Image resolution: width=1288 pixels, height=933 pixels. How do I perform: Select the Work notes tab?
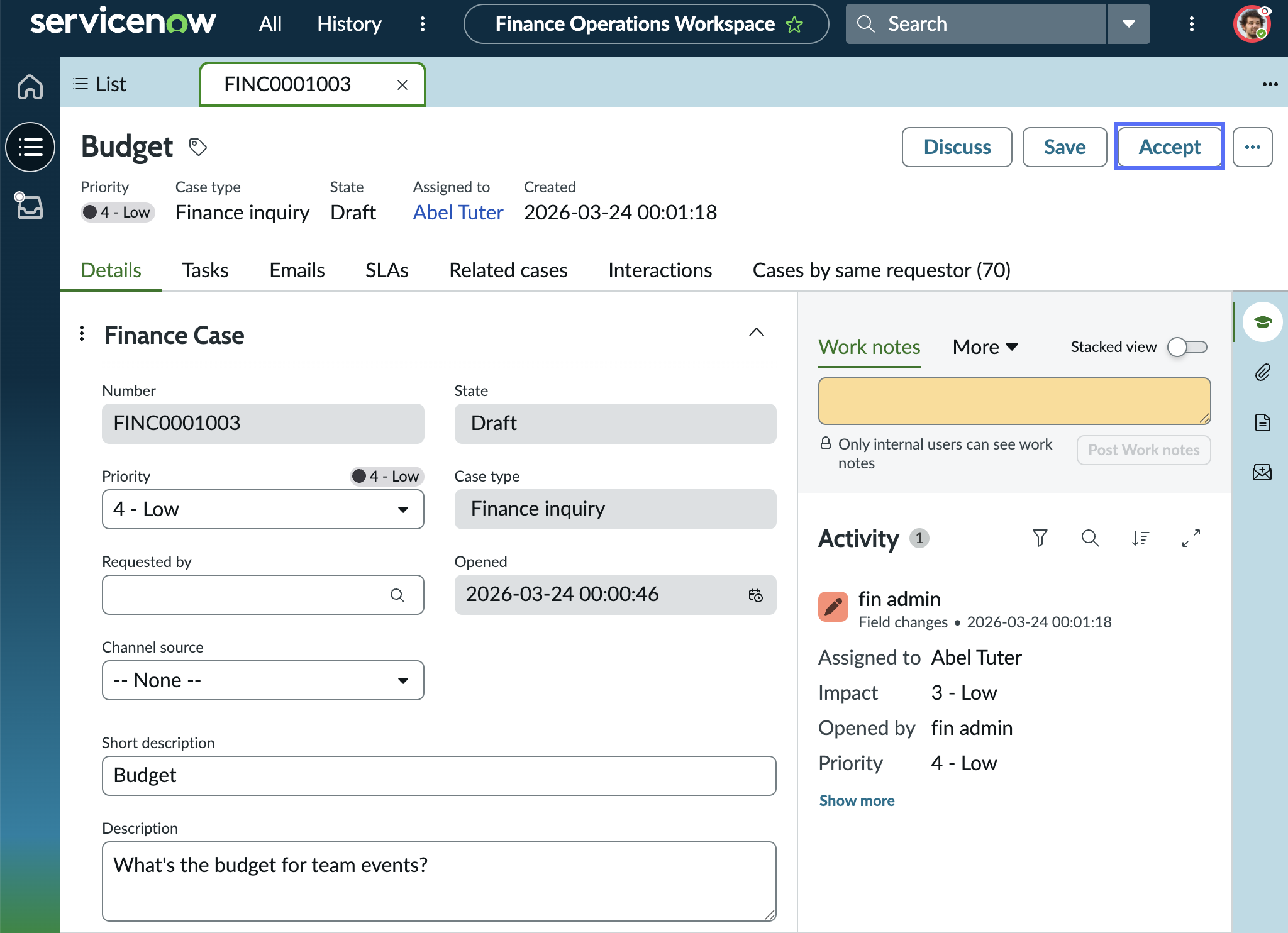pyautogui.click(x=869, y=347)
